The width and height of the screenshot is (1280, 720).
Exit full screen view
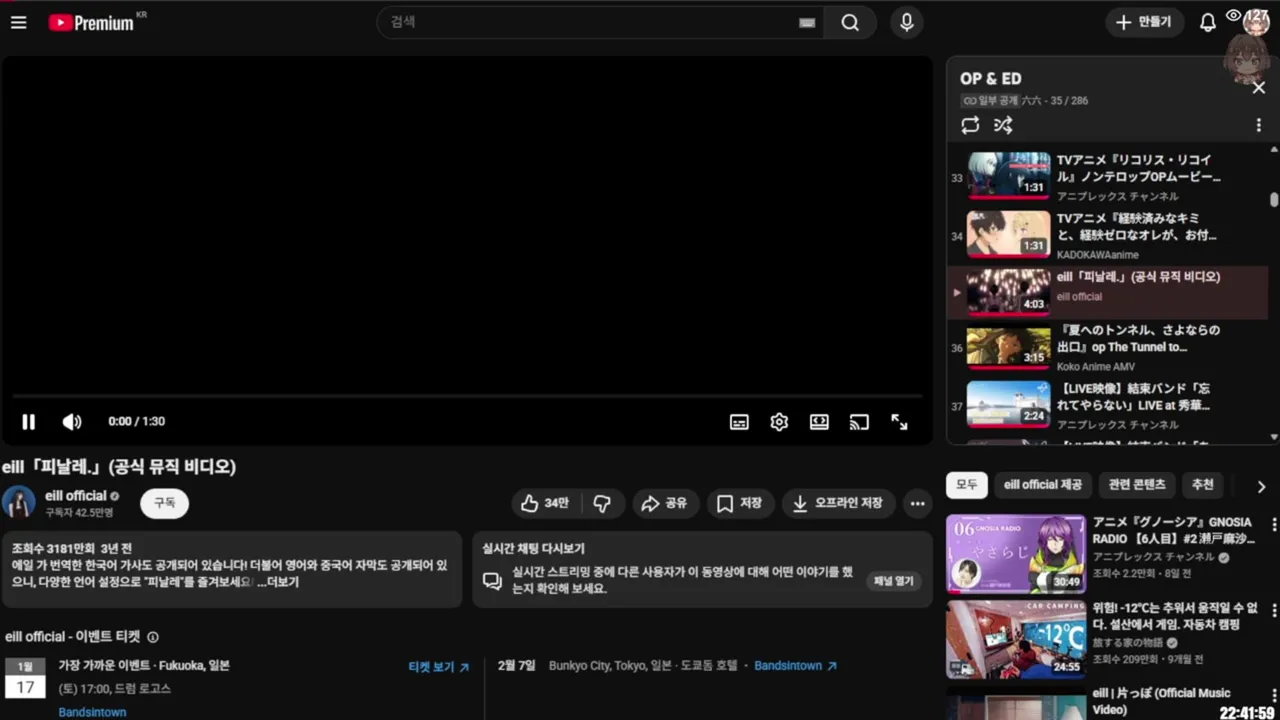tap(899, 422)
